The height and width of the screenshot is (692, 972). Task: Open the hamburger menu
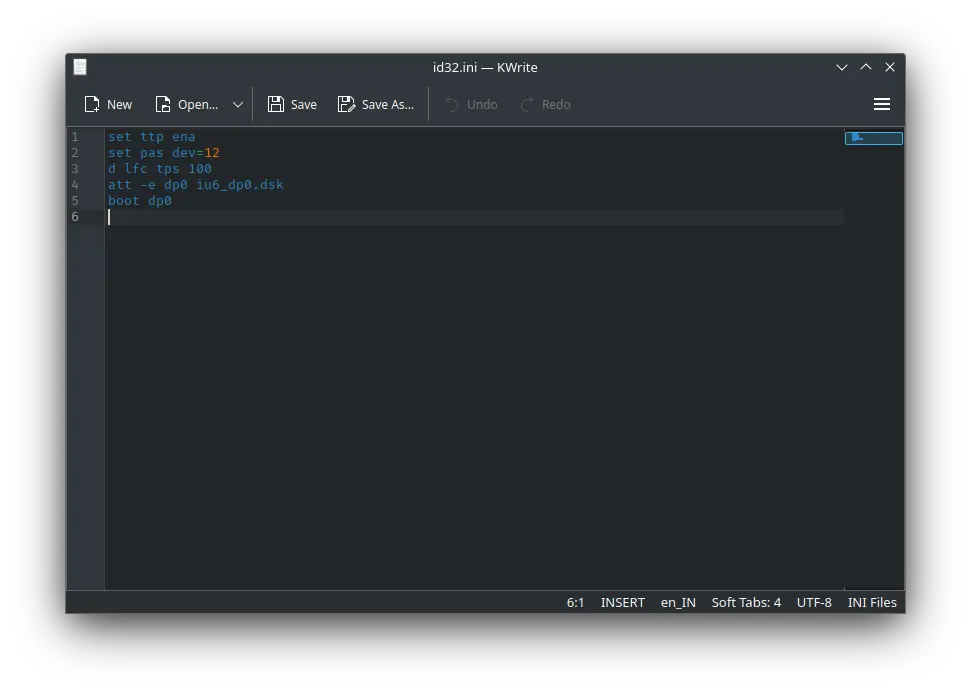click(882, 104)
